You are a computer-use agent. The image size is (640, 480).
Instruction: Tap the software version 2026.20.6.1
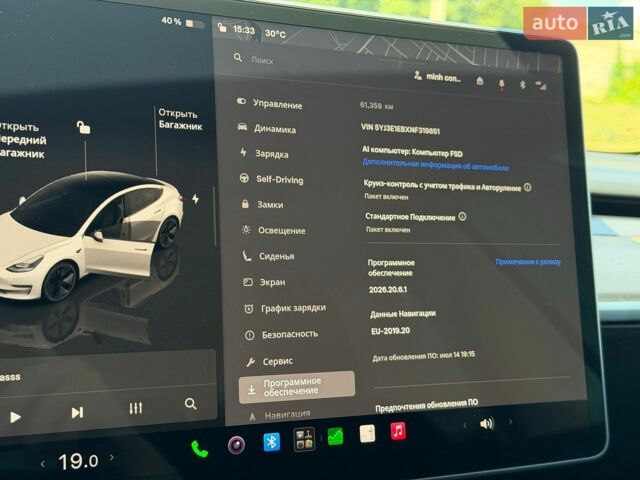[x=388, y=289]
